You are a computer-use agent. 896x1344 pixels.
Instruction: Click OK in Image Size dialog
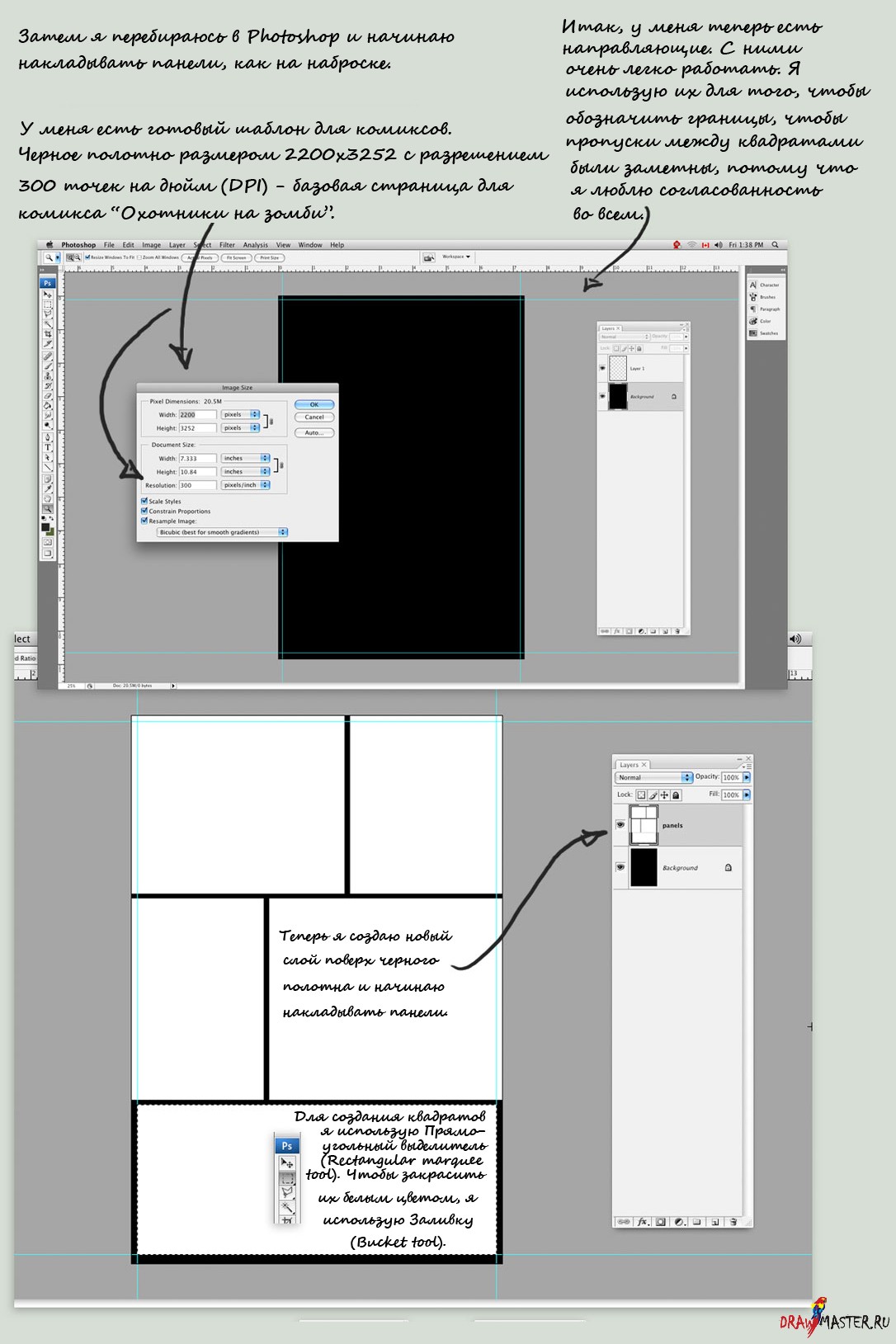coord(314,404)
